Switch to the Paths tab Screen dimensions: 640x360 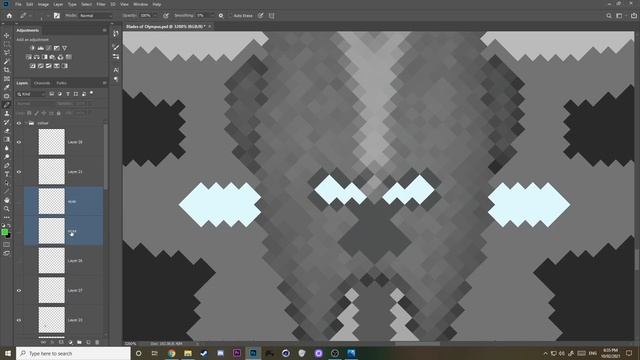[62, 83]
